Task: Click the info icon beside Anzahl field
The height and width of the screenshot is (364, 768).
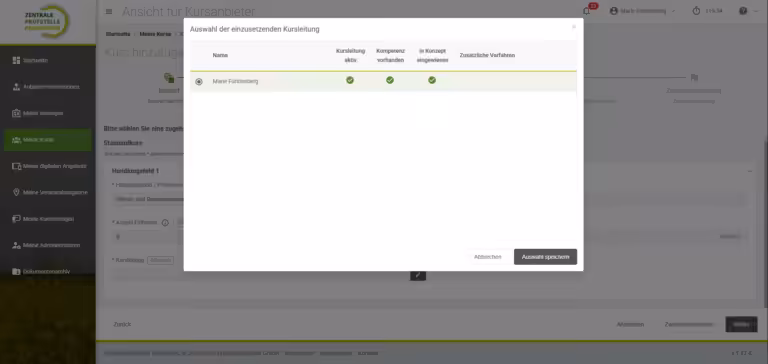Action: pos(165,223)
